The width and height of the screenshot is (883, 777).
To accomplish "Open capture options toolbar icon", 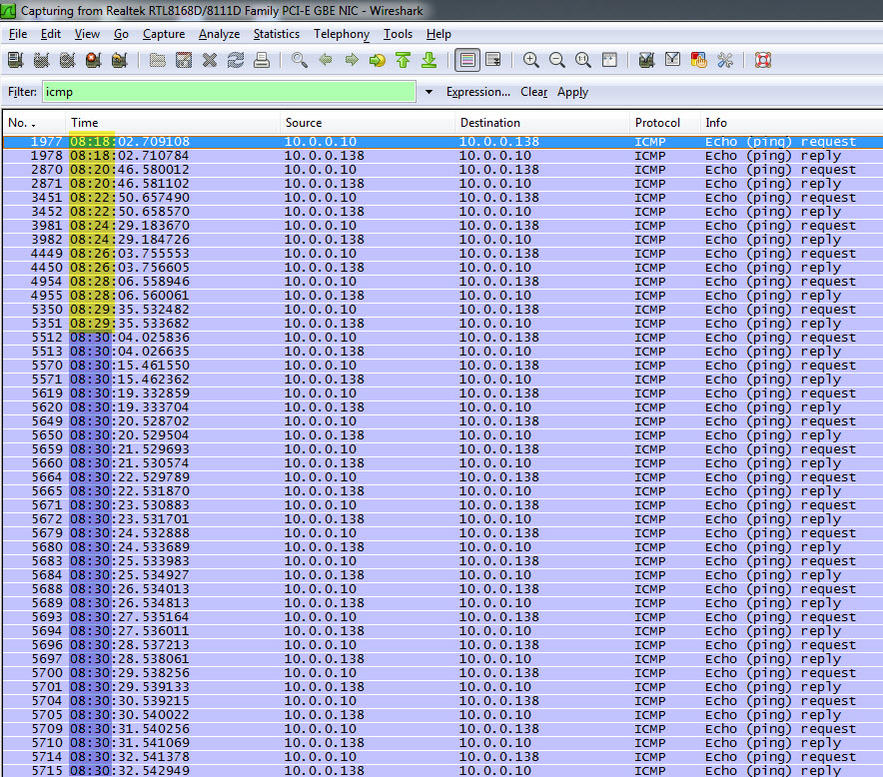I will (x=42, y=60).
